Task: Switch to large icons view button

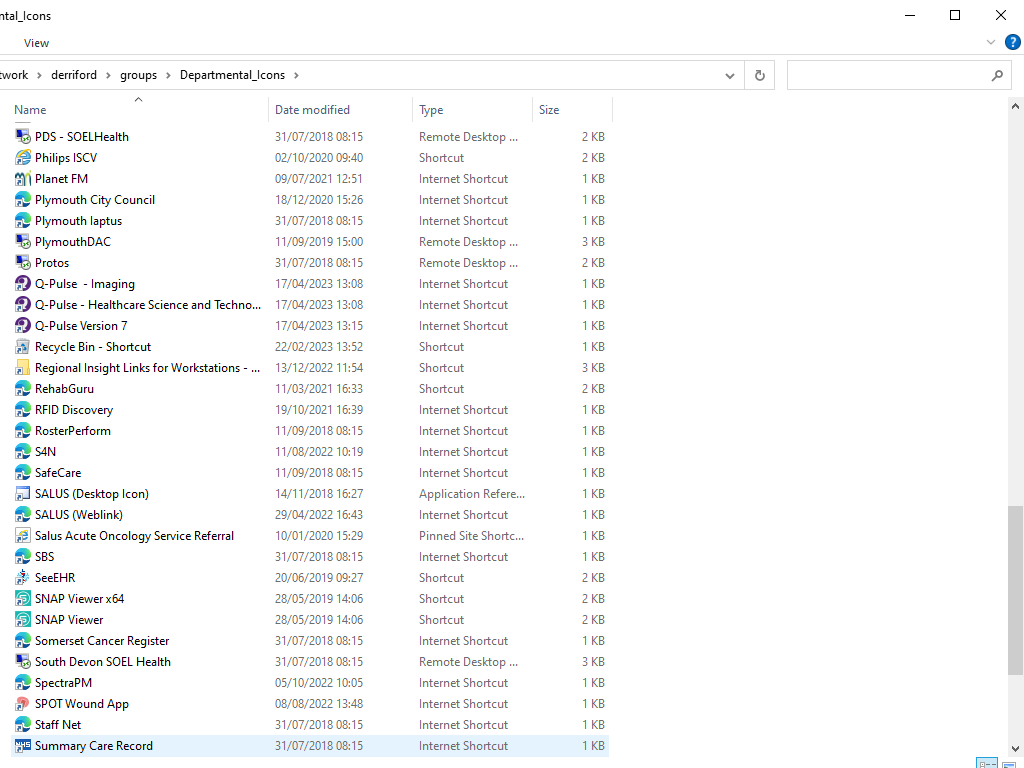Action: pyautogui.click(x=1009, y=763)
